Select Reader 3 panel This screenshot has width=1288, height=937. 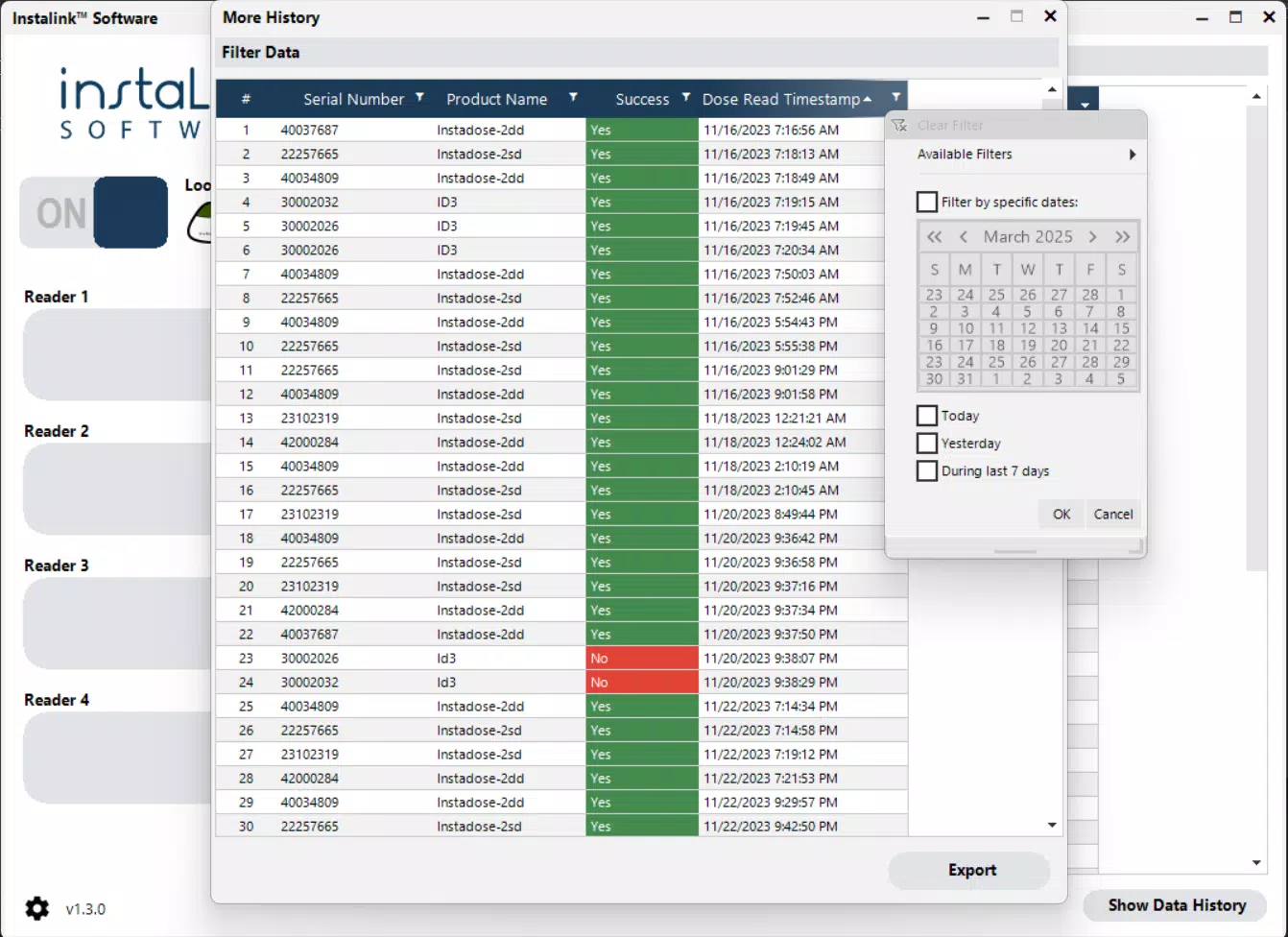click(115, 623)
